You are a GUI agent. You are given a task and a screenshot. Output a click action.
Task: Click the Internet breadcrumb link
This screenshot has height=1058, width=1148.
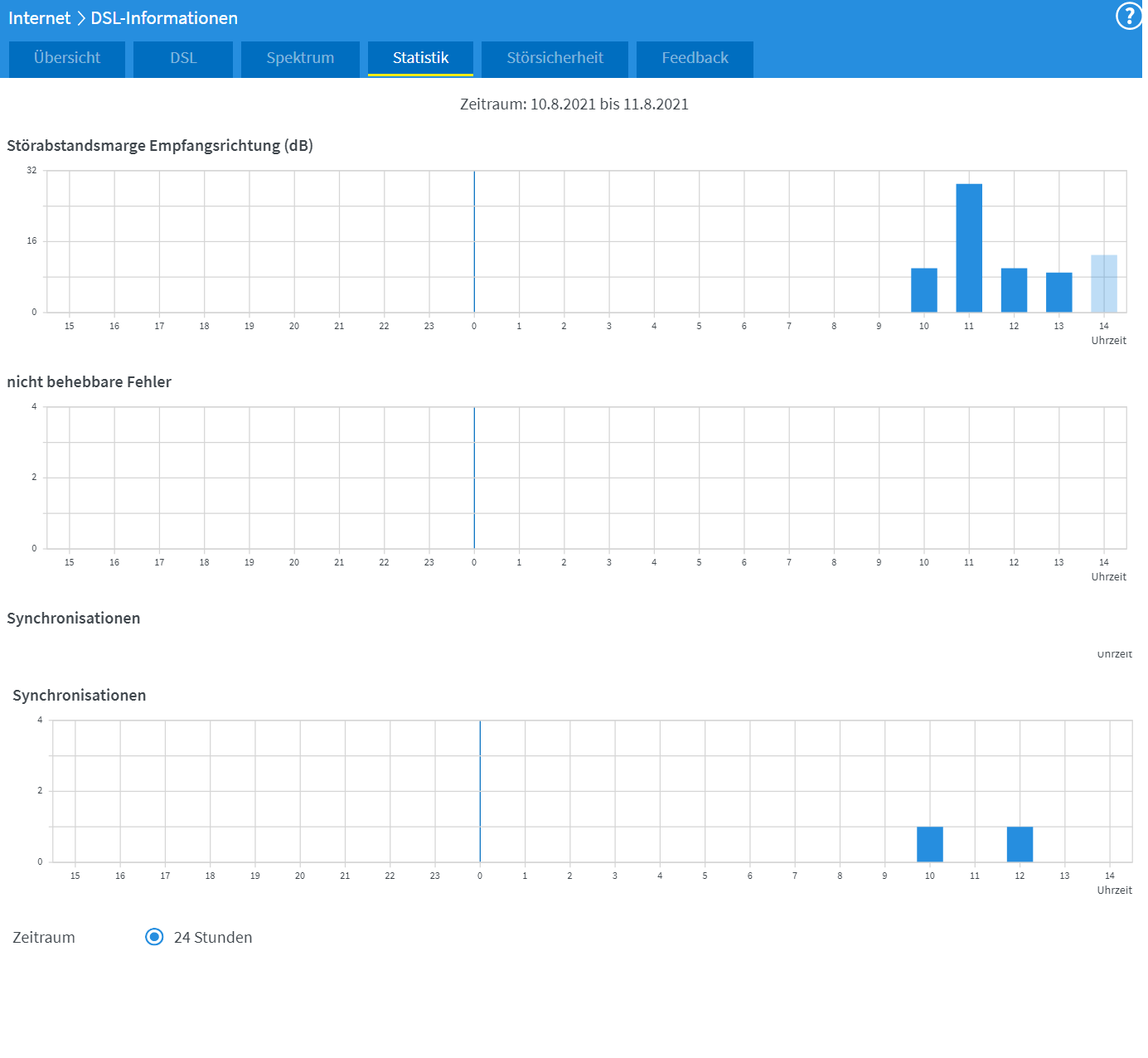coord(39,18)
